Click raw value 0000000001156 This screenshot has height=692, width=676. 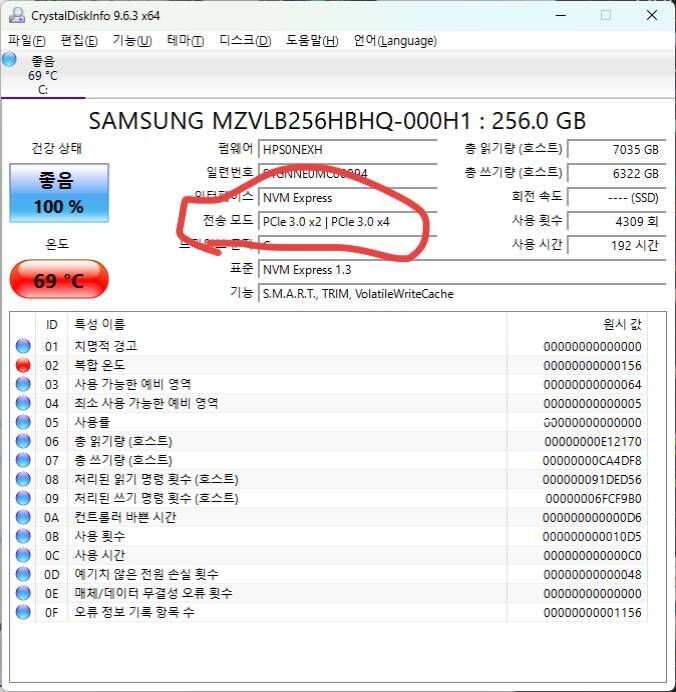[x=593, y=612]
